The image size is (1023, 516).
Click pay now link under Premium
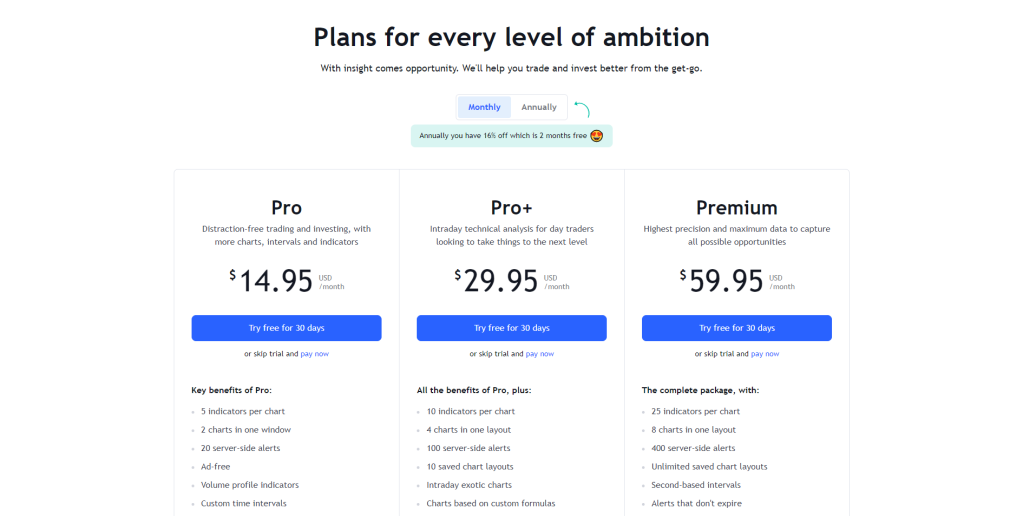click(765, 354)
